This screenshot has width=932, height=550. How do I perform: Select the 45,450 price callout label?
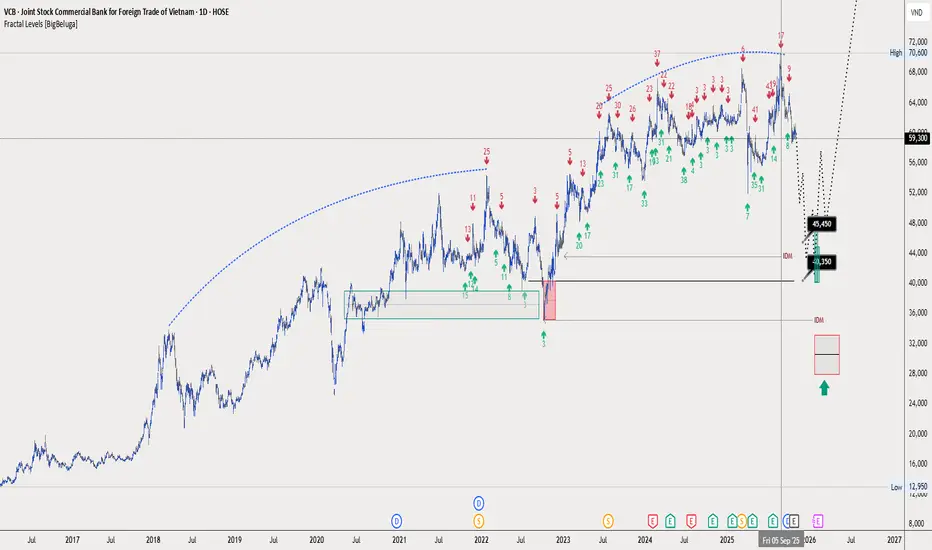[822, 224]
